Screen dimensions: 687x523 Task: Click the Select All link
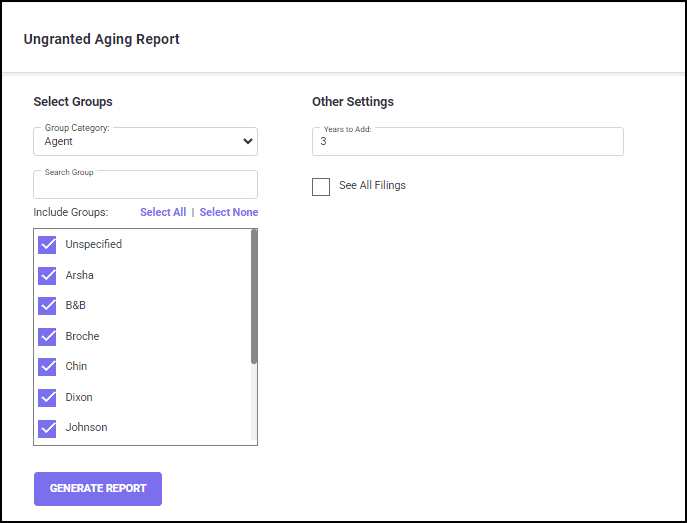point(163,212)
